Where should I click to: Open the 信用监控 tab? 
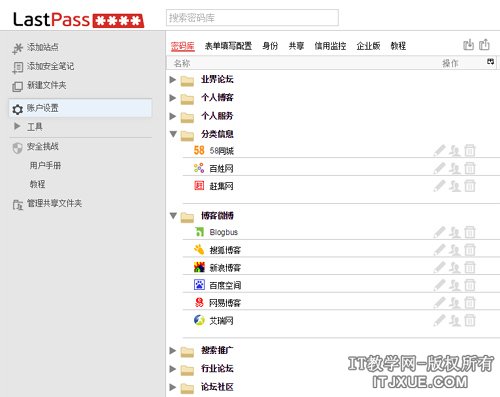click(330, 46)
